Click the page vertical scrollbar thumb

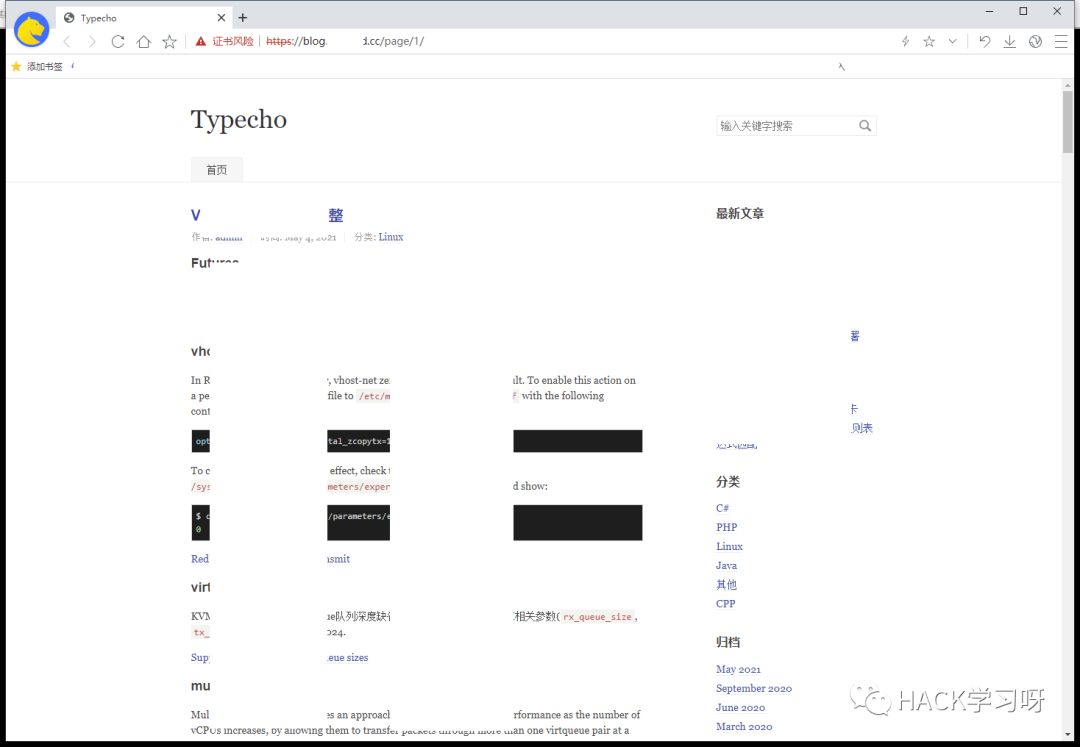[1068, 121]
